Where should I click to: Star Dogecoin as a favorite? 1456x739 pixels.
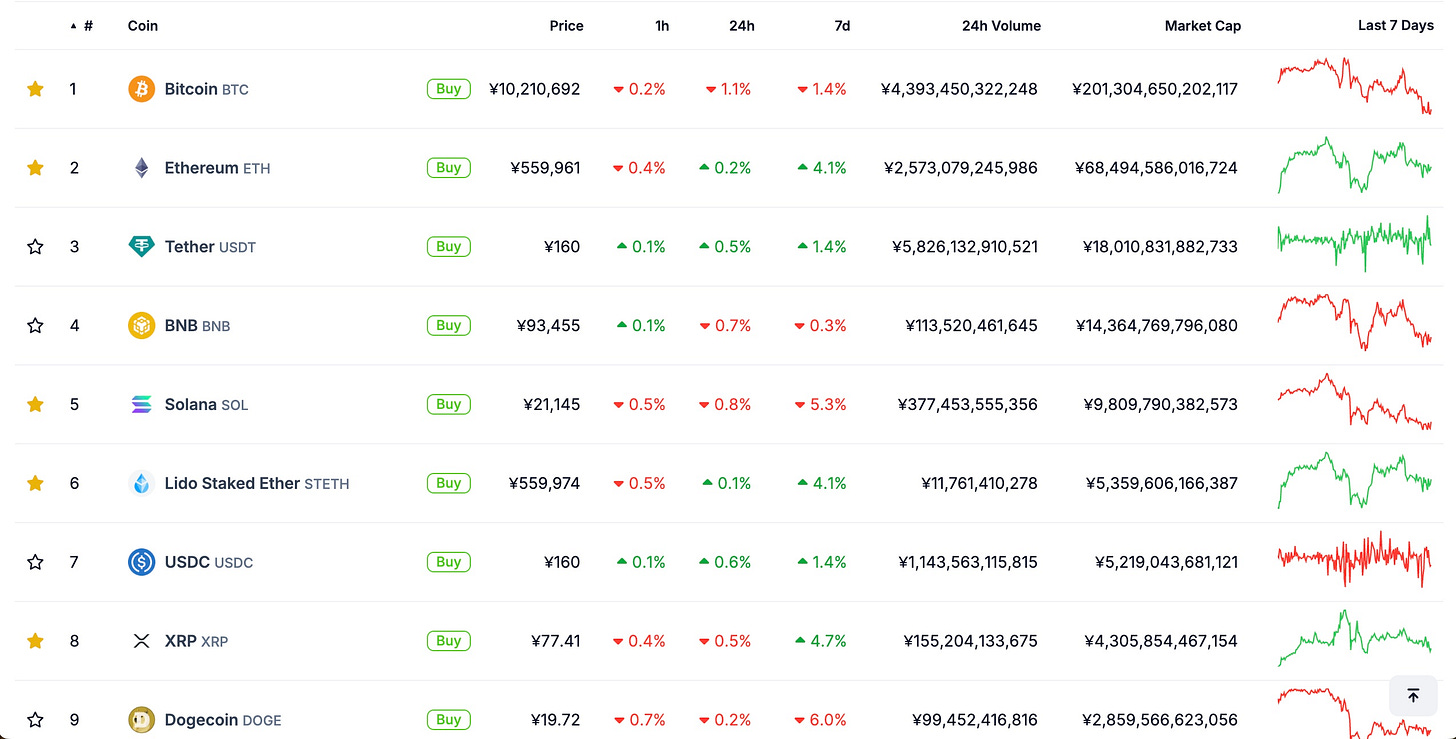[x=35, y=720]
